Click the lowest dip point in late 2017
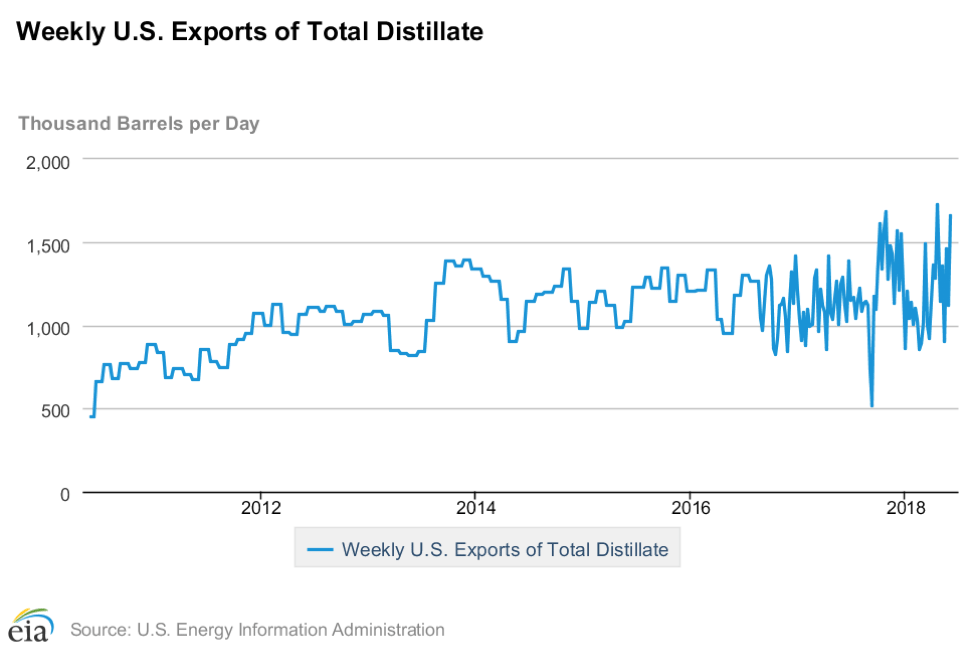This screenshot has width=975, height=651. point(872,405)
